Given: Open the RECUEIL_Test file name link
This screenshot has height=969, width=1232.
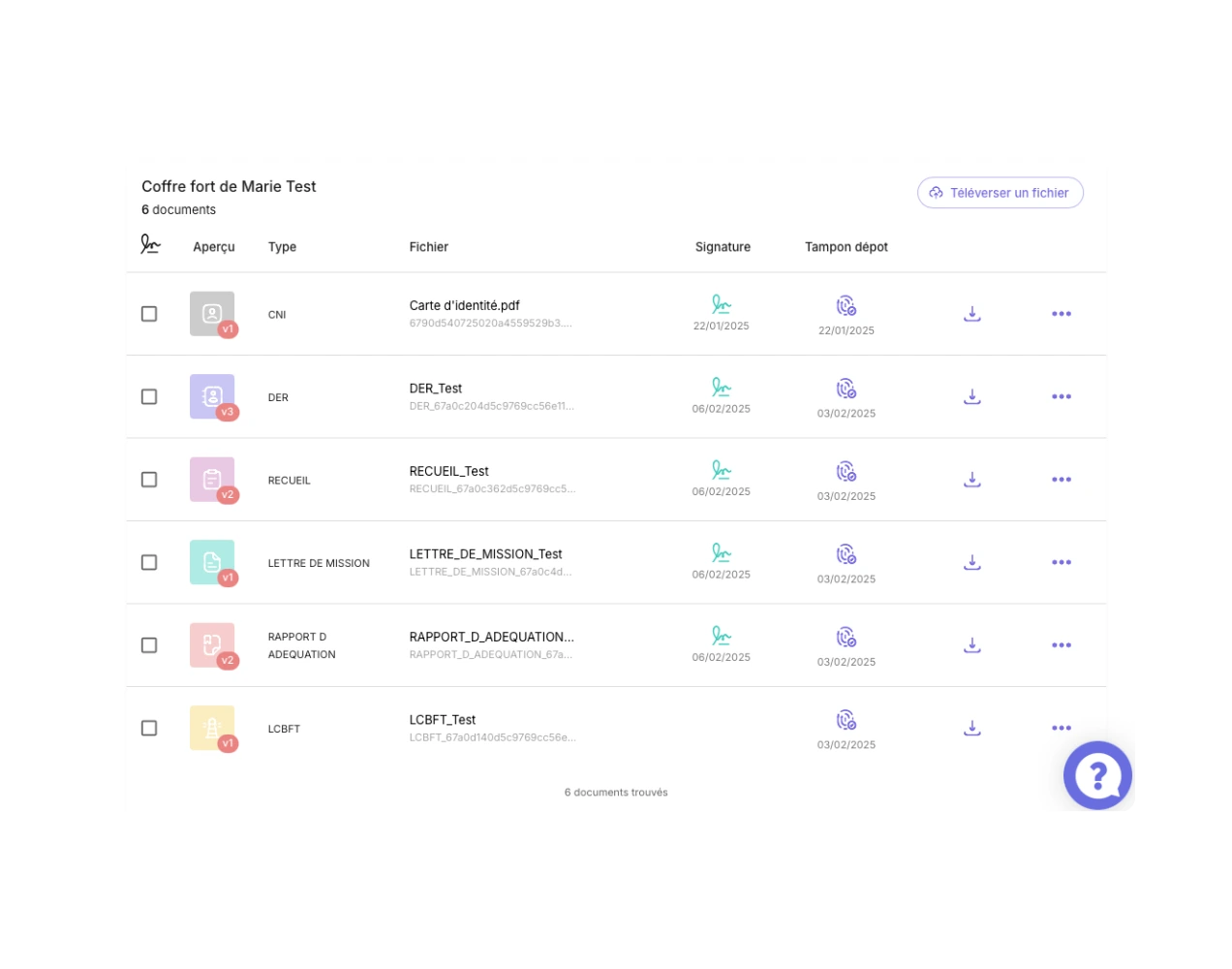Looking at the screenshot, I should (x=448, y=472).
